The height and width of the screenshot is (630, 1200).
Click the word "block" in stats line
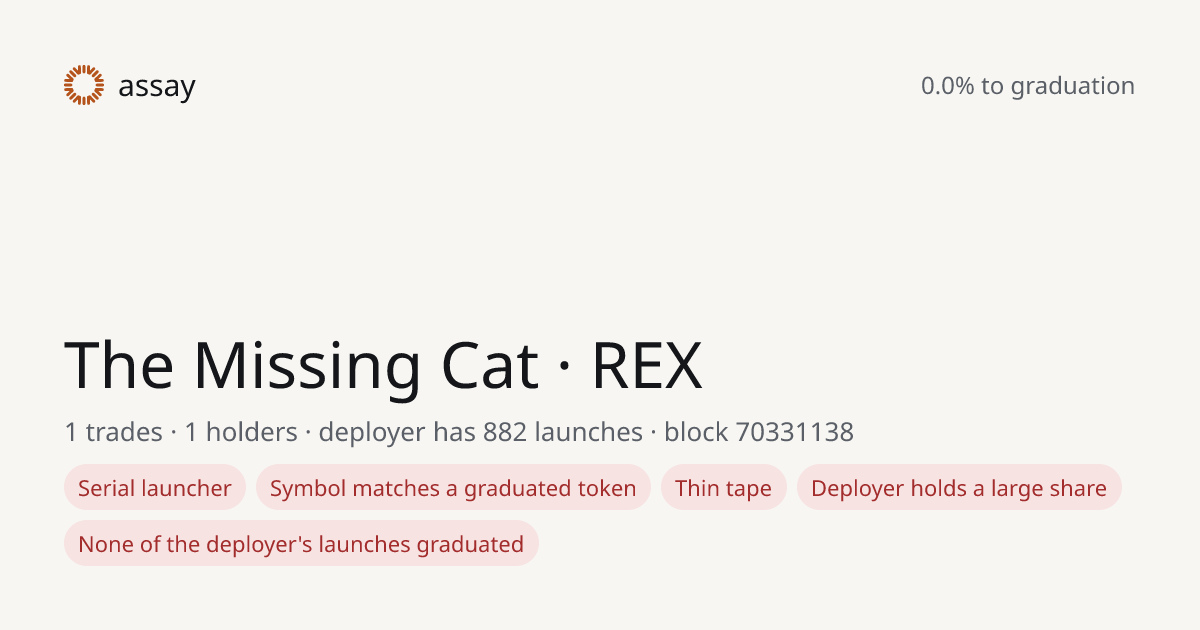(696, 432)
